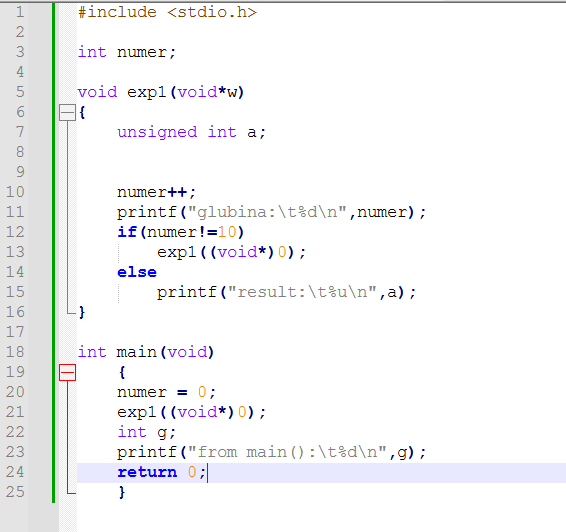
Task: Click line number 18 in the gutter
Action: click(15, 352)
